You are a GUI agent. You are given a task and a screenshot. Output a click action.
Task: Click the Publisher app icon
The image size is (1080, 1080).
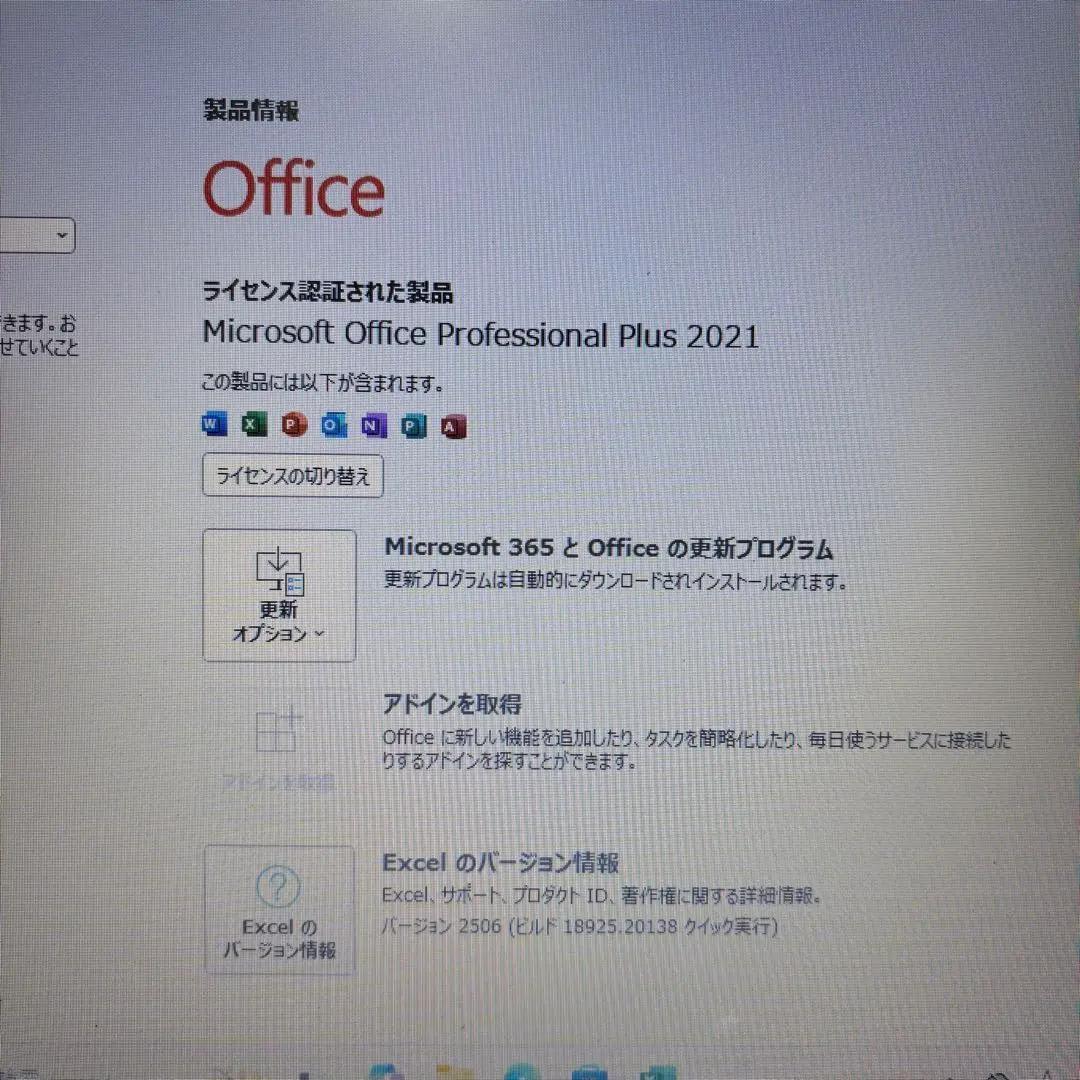click(413, 427)
